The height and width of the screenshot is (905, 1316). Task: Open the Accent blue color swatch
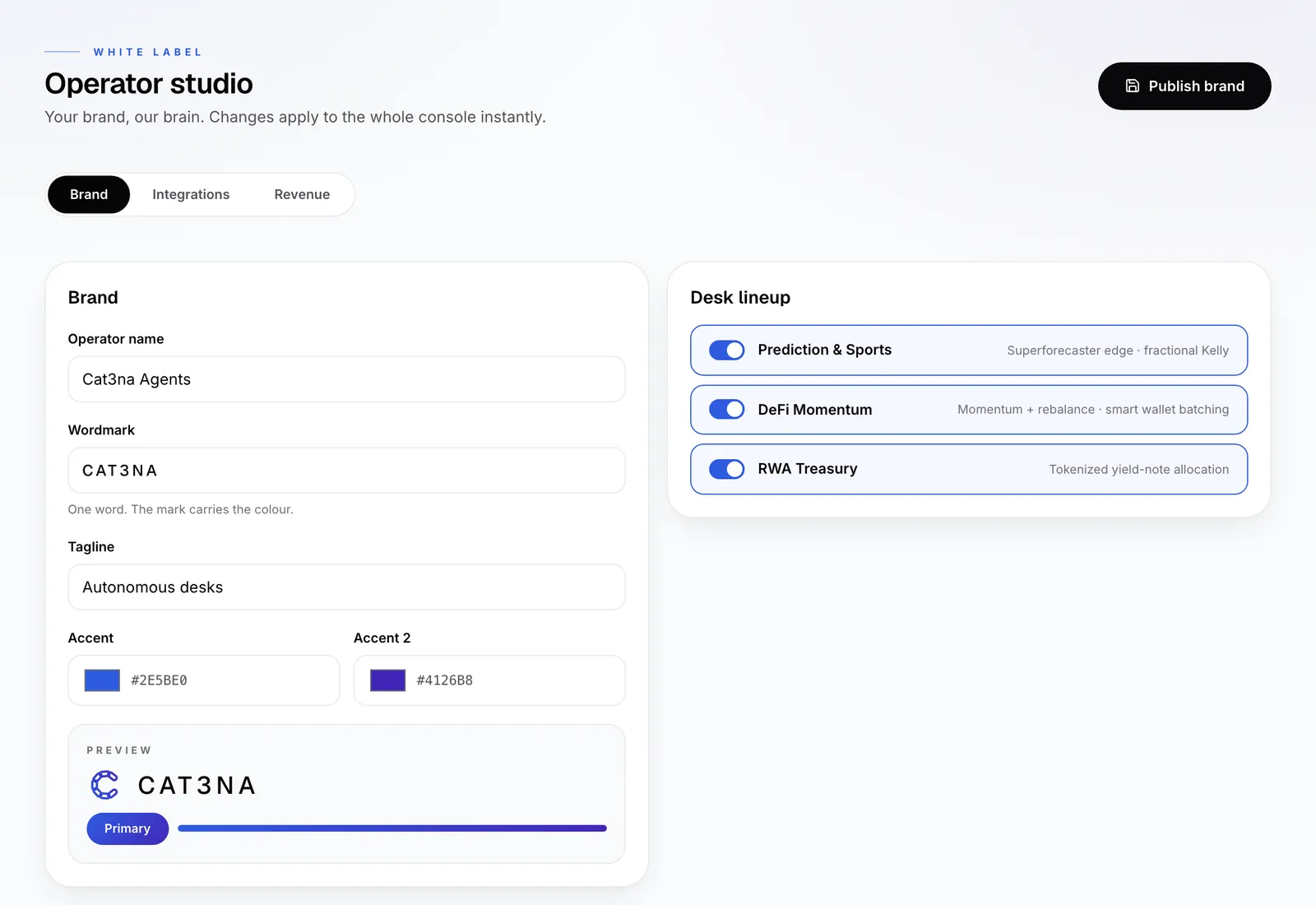pos(102,680)
